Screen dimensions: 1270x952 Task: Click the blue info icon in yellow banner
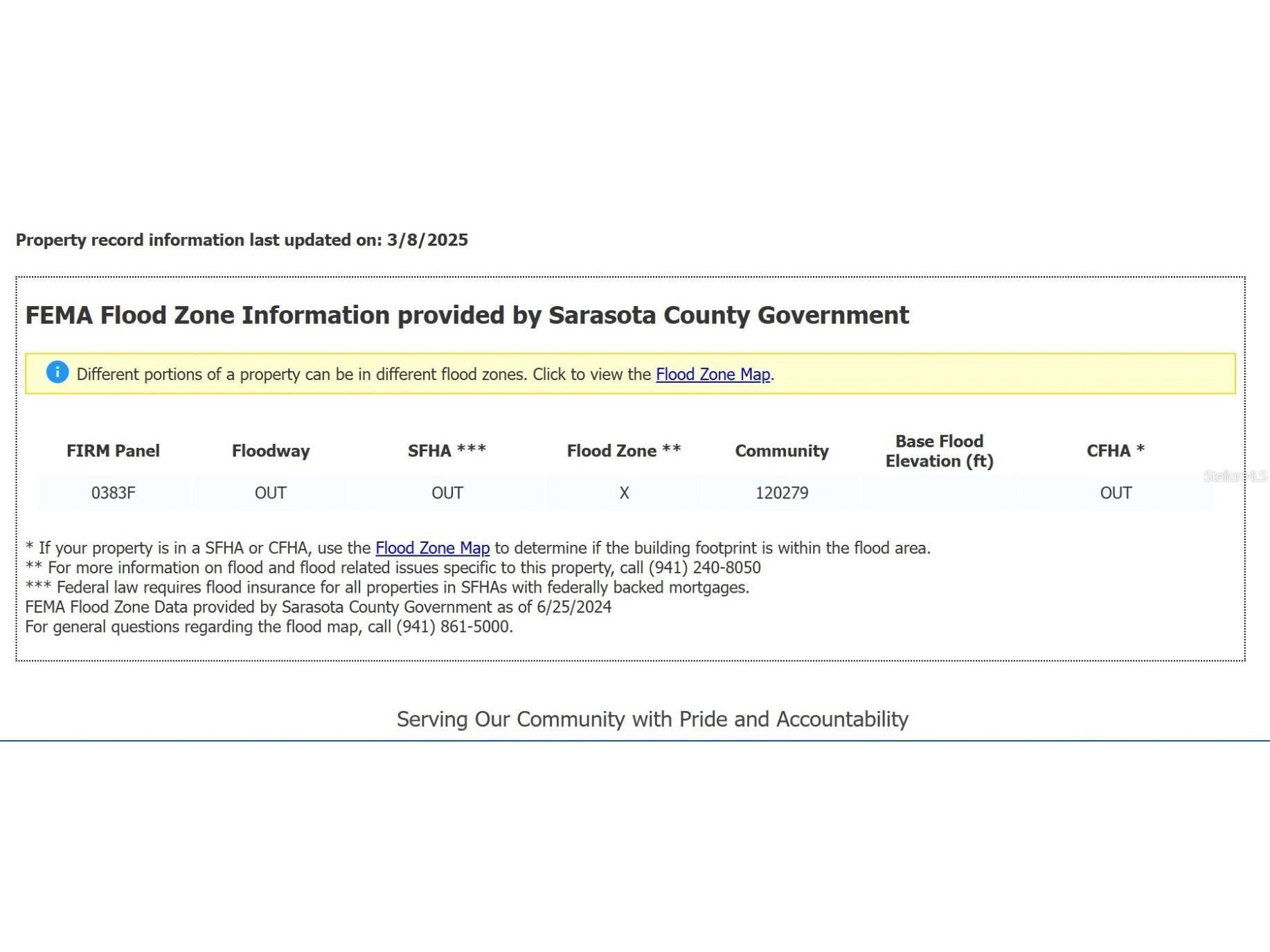point(57,372)
